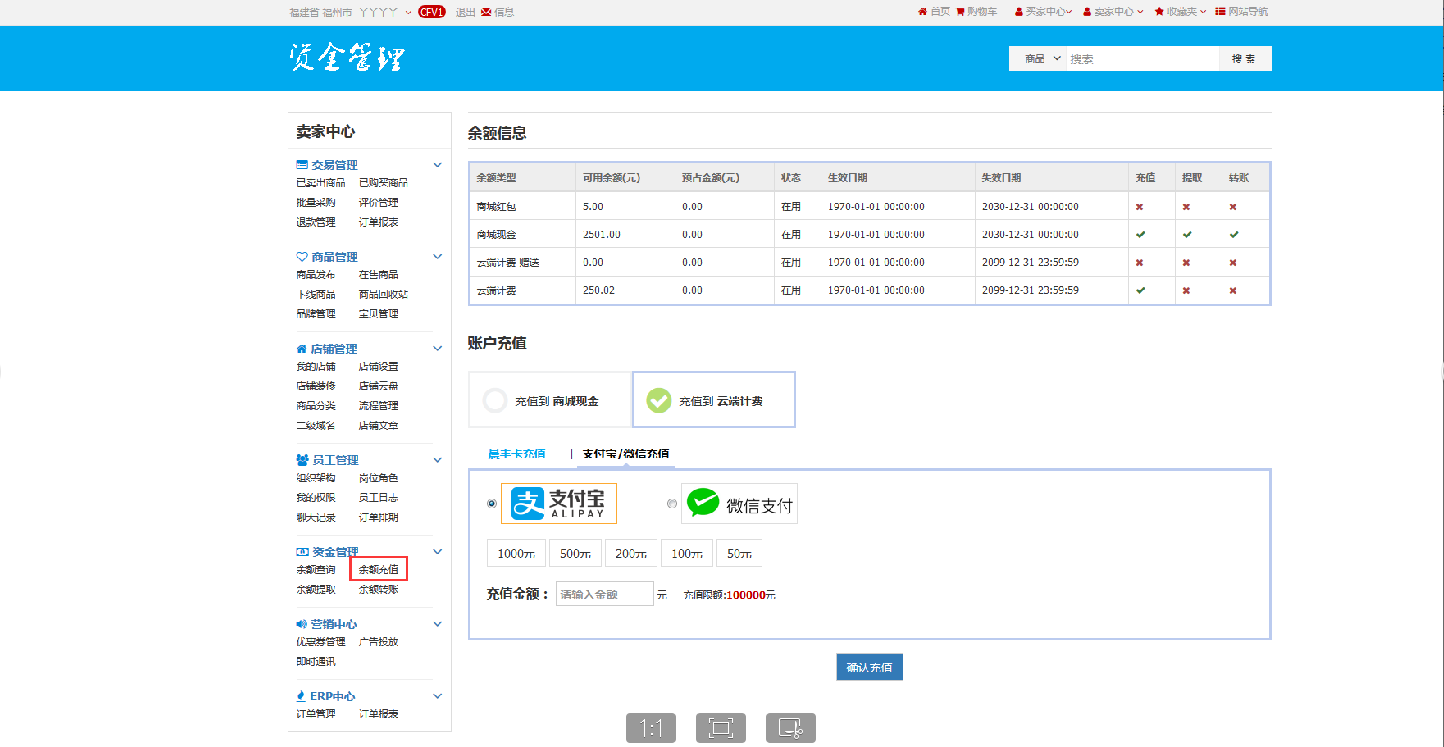Click the 退出 logout link

coord(465,12)
